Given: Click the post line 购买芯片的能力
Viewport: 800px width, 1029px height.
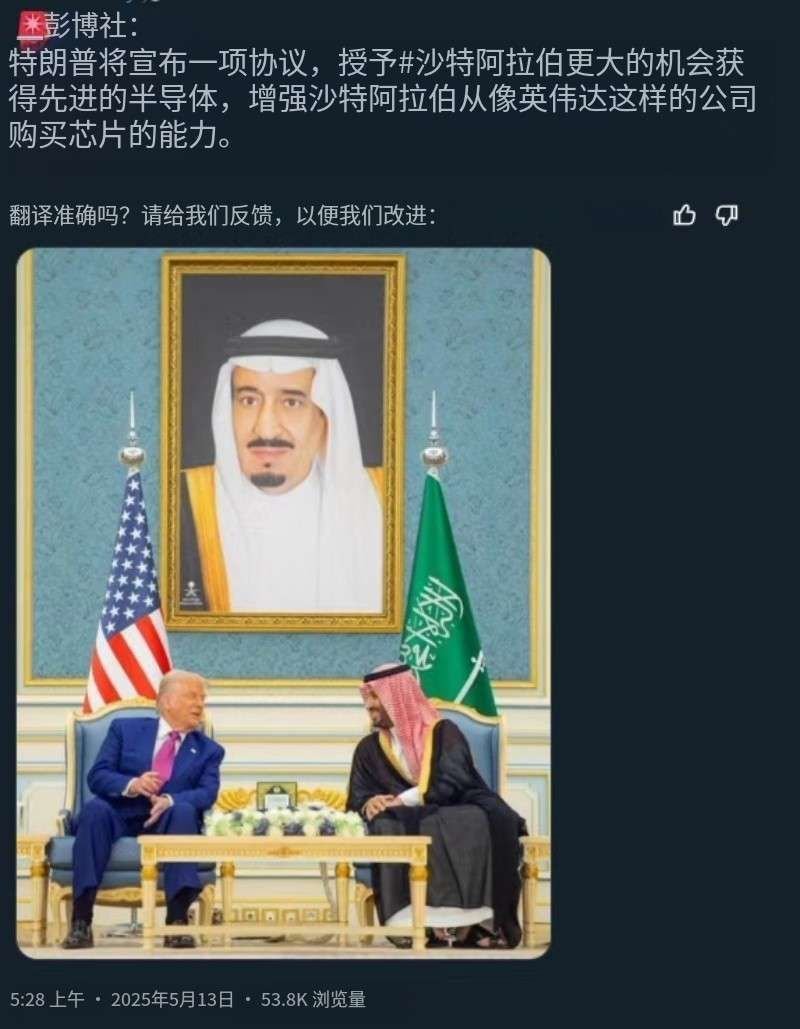Looking at the screenshot, I should coord(121,135).
